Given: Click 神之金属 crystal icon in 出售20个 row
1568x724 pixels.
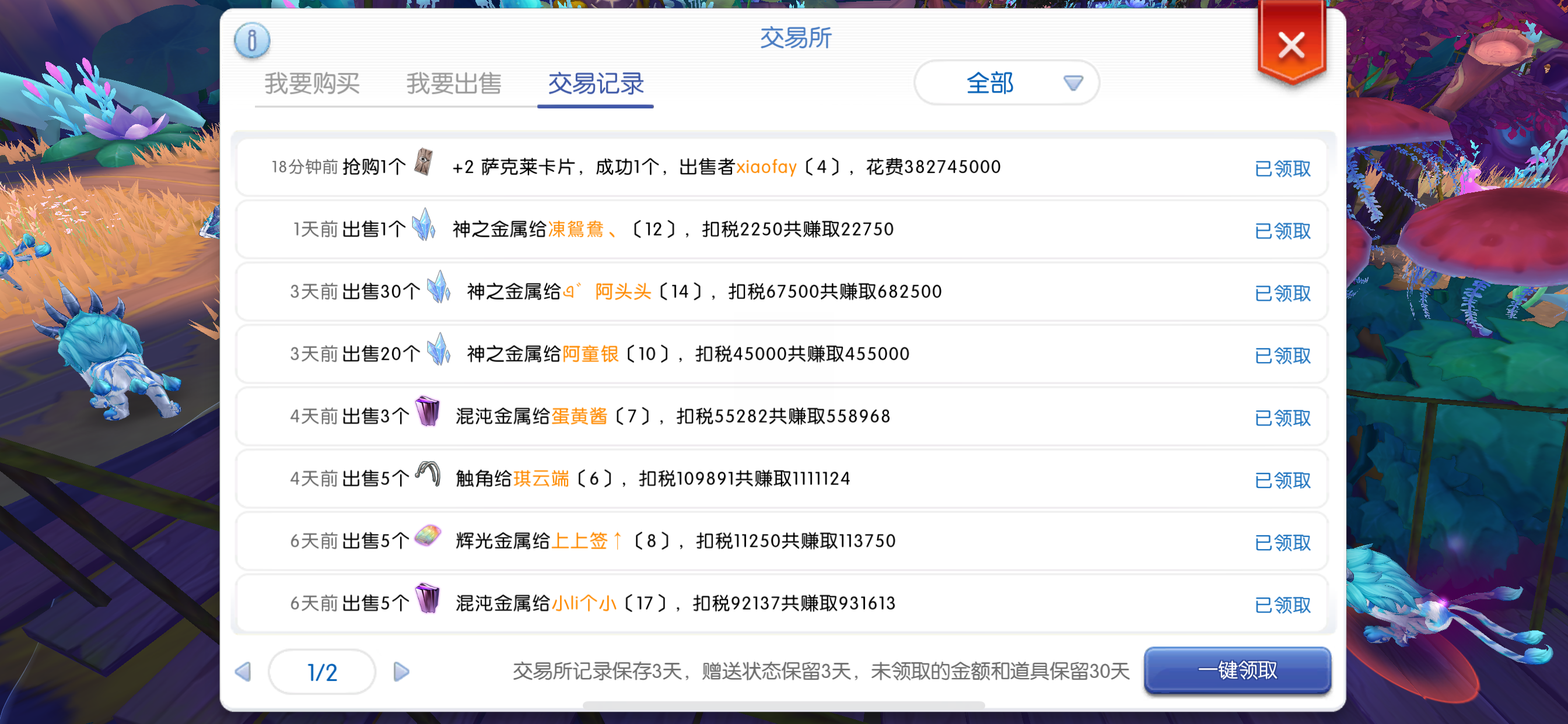Looking at the screenshot, I should click(x=438, y=350).
